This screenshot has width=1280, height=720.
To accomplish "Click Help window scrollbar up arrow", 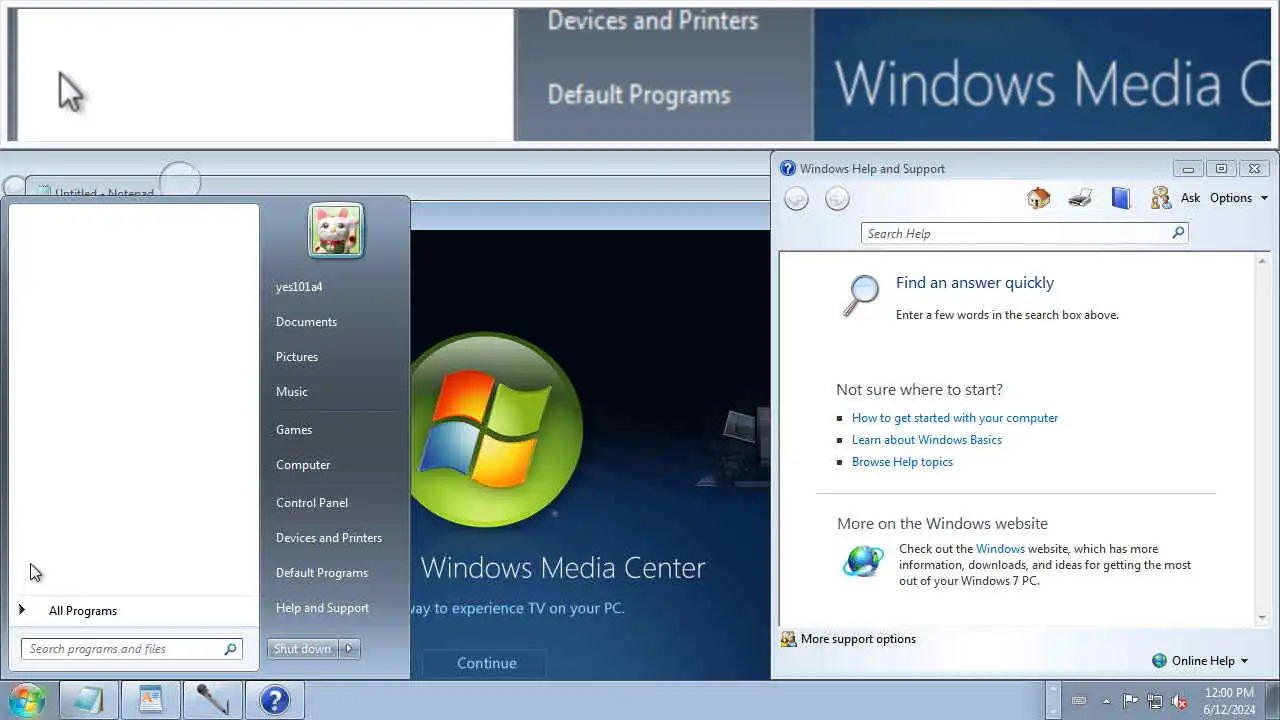I will click(1262, 259).
